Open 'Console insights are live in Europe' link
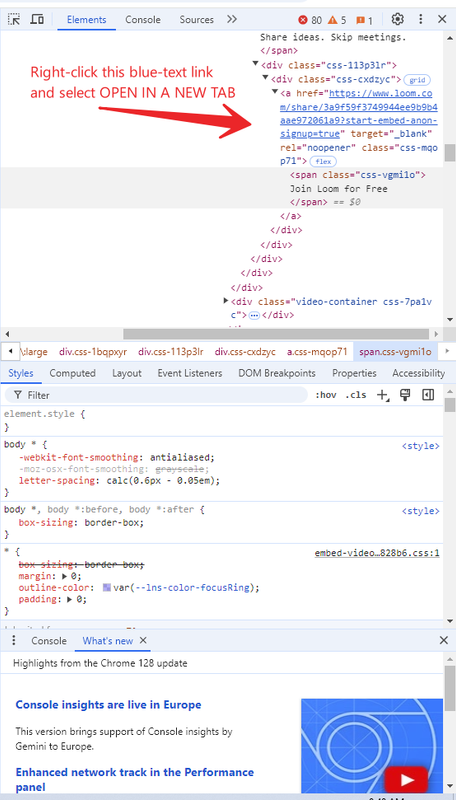Image resolution: width=456 pixels, height=800 pixels. pyautogui.click(x=109, y=705)
